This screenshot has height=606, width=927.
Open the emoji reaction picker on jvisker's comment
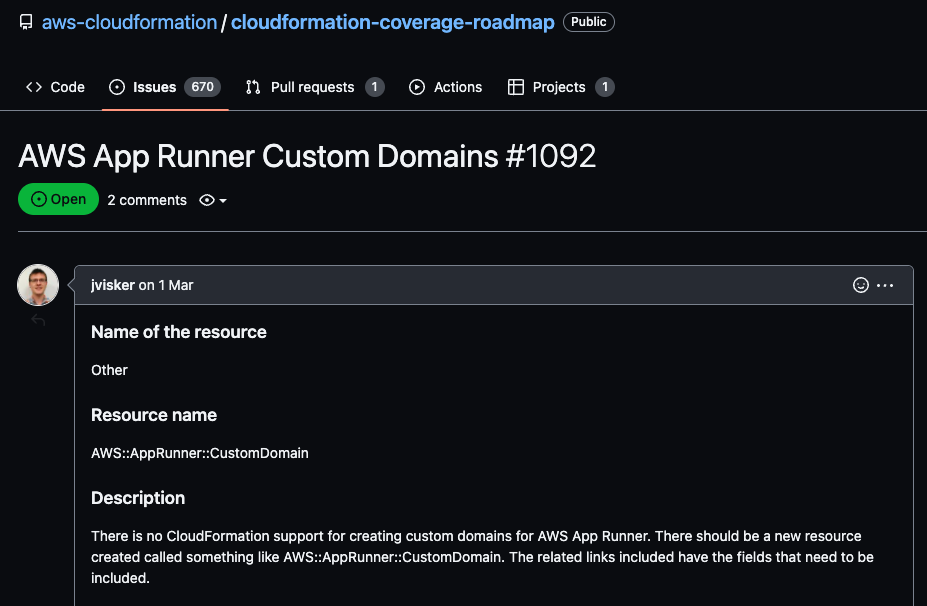[x=861, y=285]
